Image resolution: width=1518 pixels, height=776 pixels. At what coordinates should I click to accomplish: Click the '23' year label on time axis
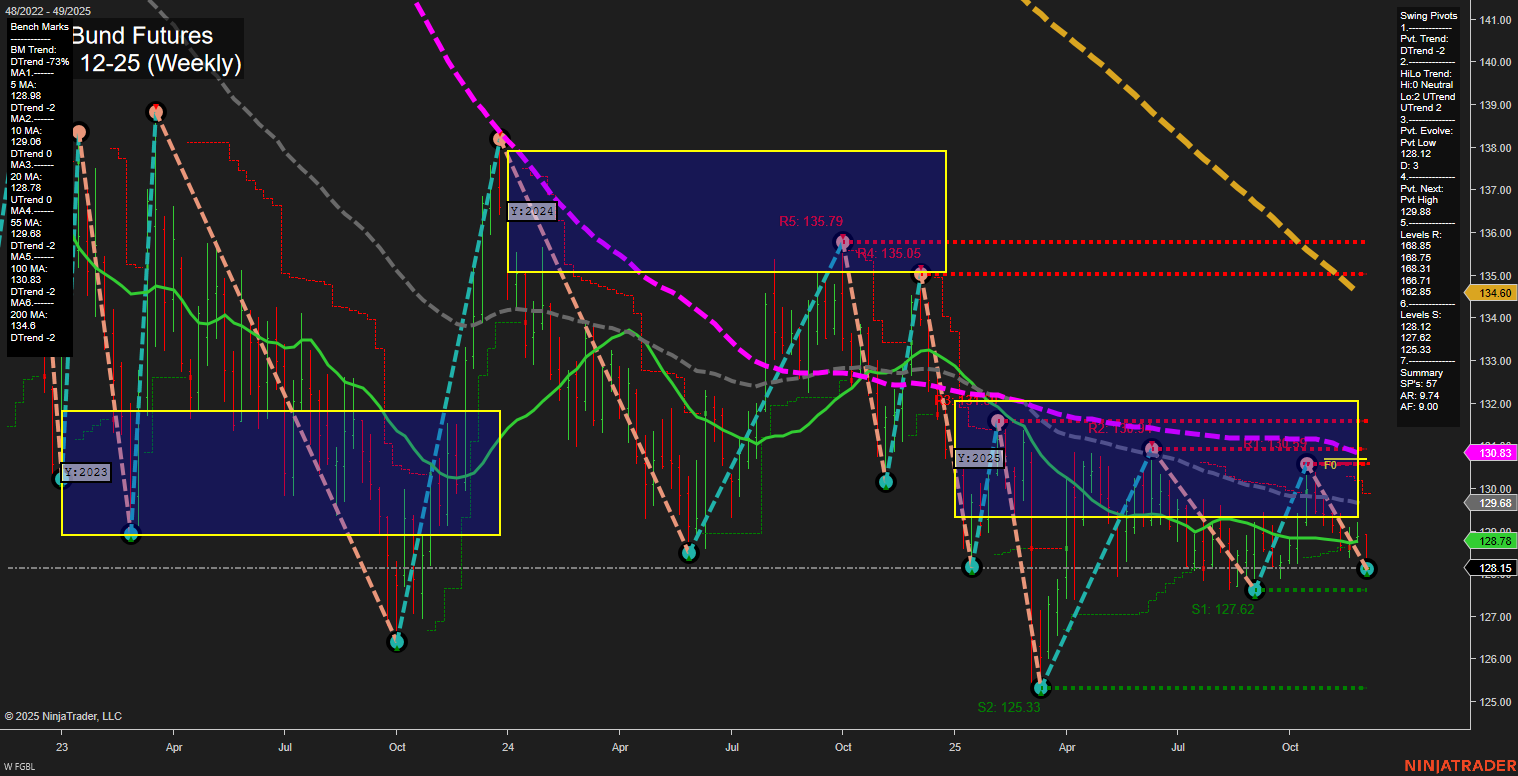[62, 747]
